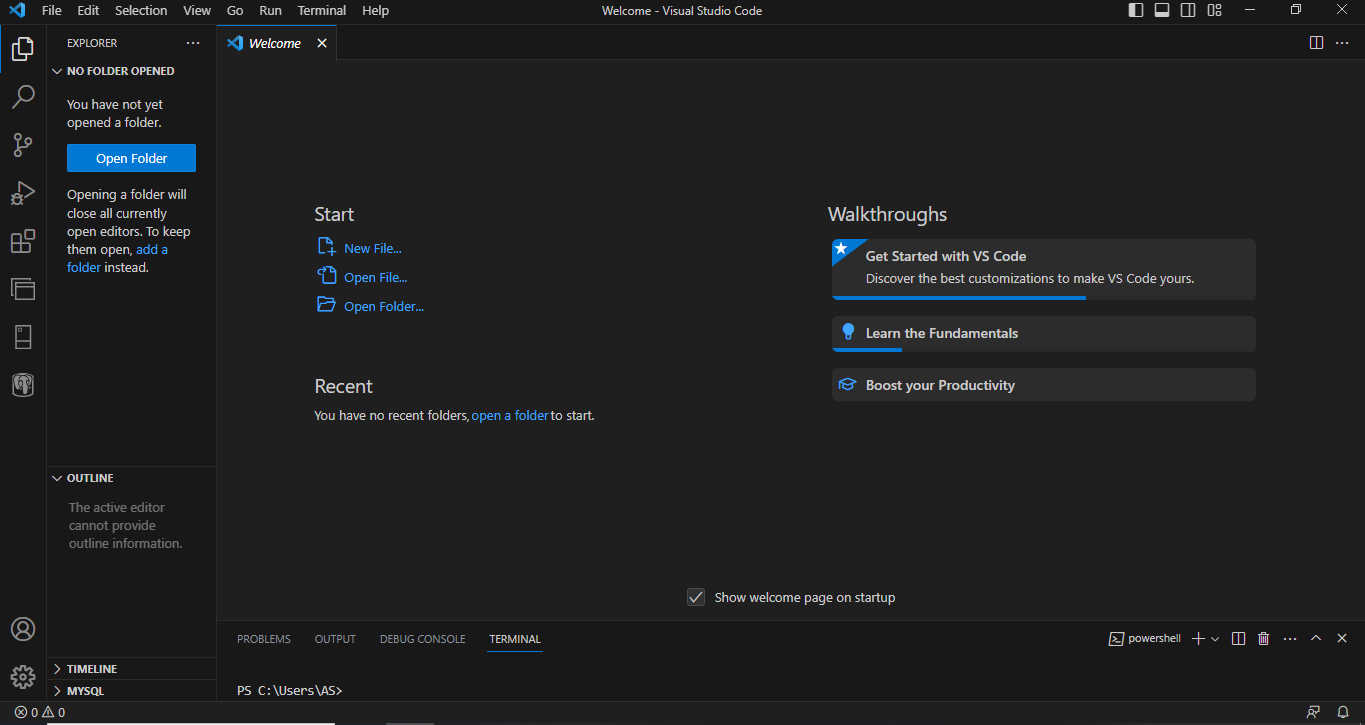Close the Welcome tab

[x=322, y=43]
